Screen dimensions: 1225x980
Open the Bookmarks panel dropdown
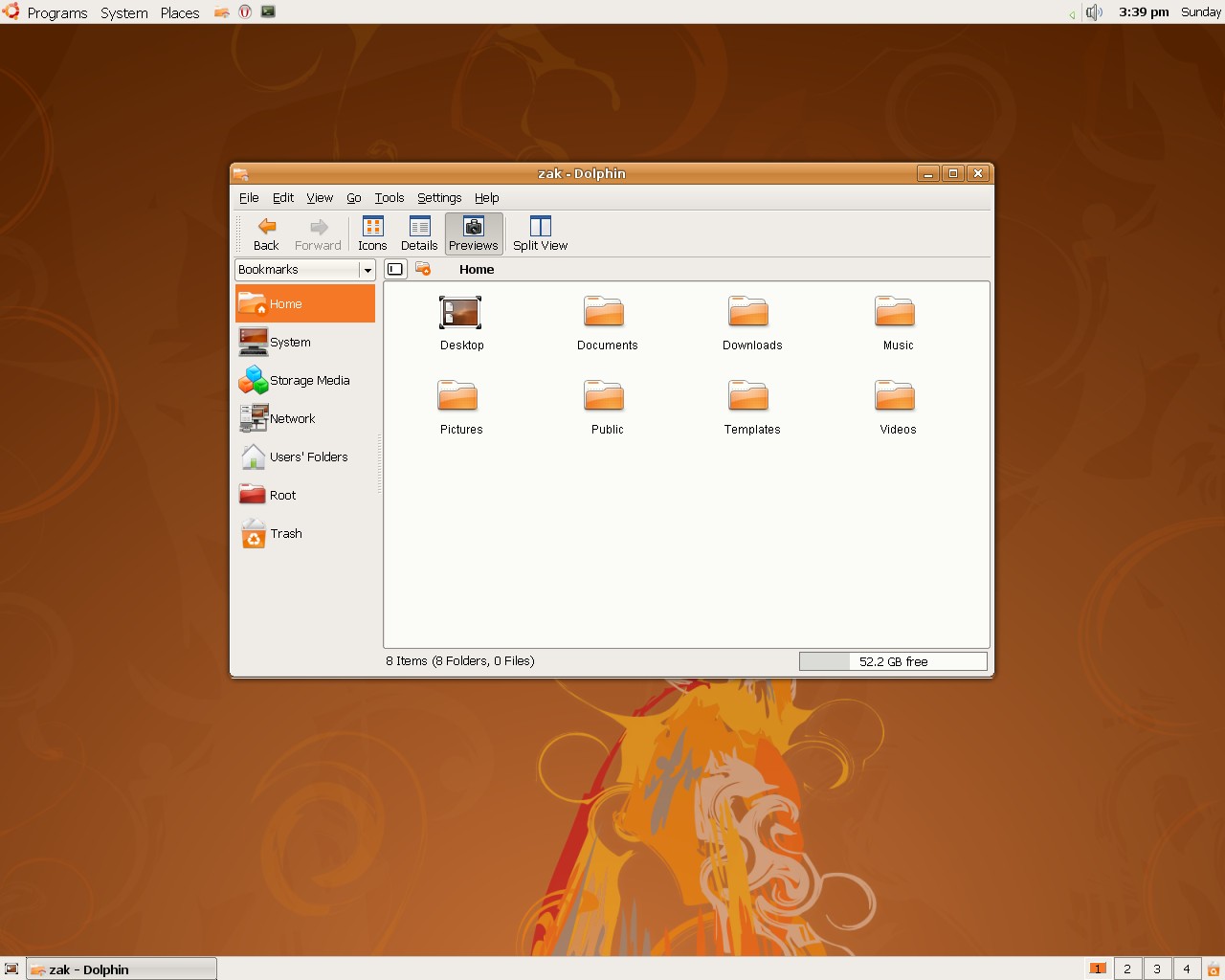click(305, 270)
